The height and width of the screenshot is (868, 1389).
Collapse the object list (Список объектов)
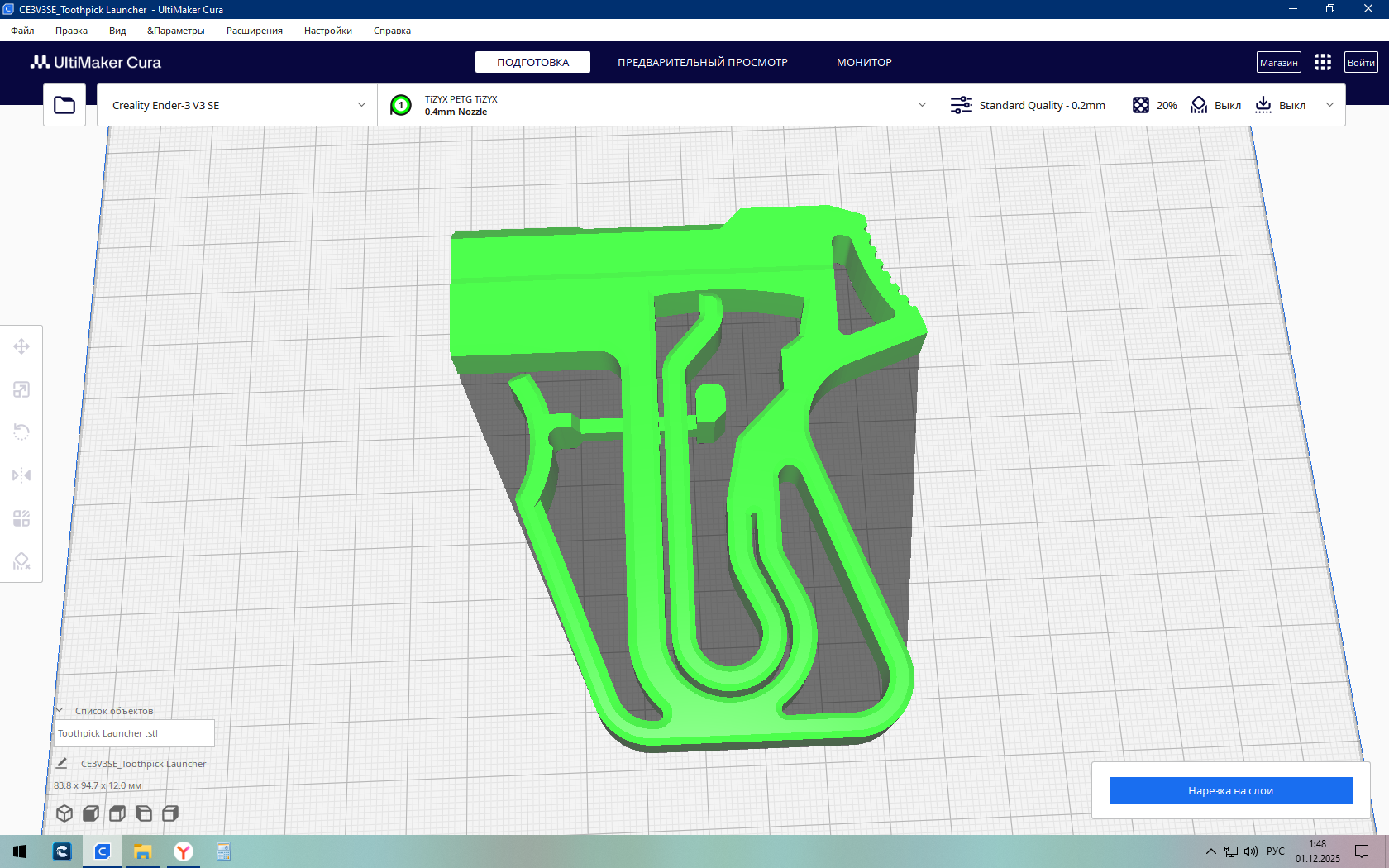click(60, 710)
